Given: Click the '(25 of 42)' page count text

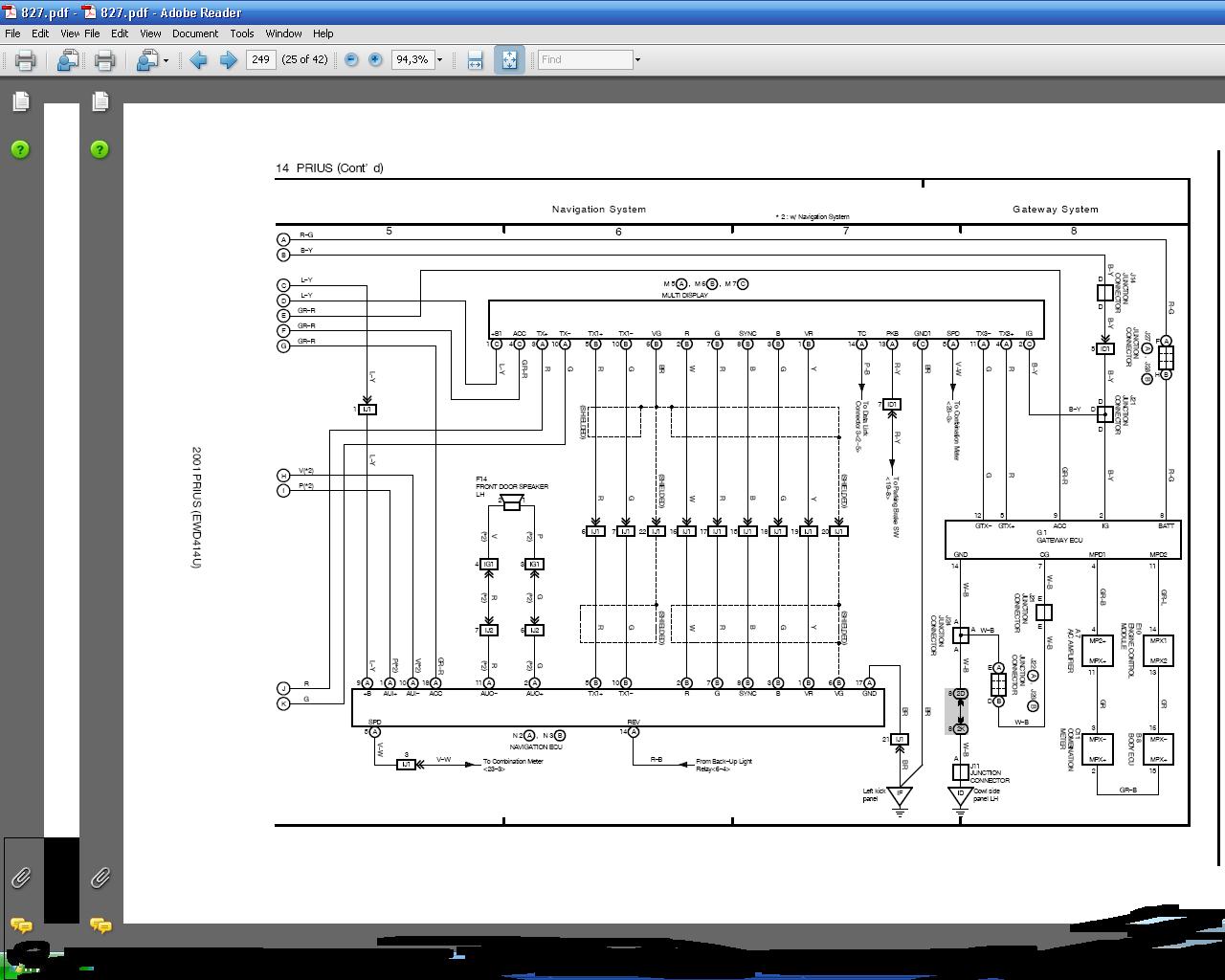Looking at the screenshot, I should click(x=304, y=59).
